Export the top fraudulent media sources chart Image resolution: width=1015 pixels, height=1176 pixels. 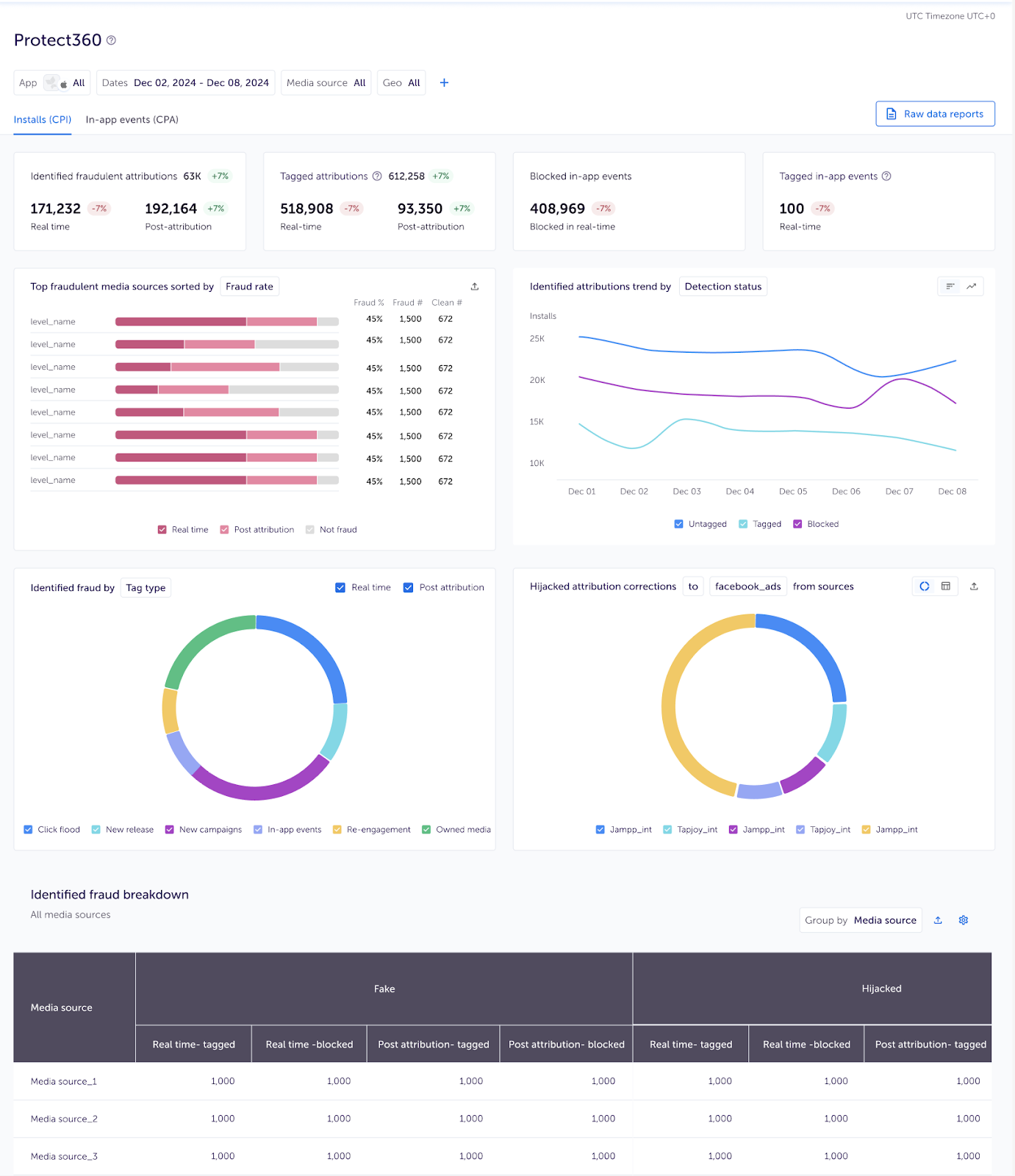click(475, 287)
